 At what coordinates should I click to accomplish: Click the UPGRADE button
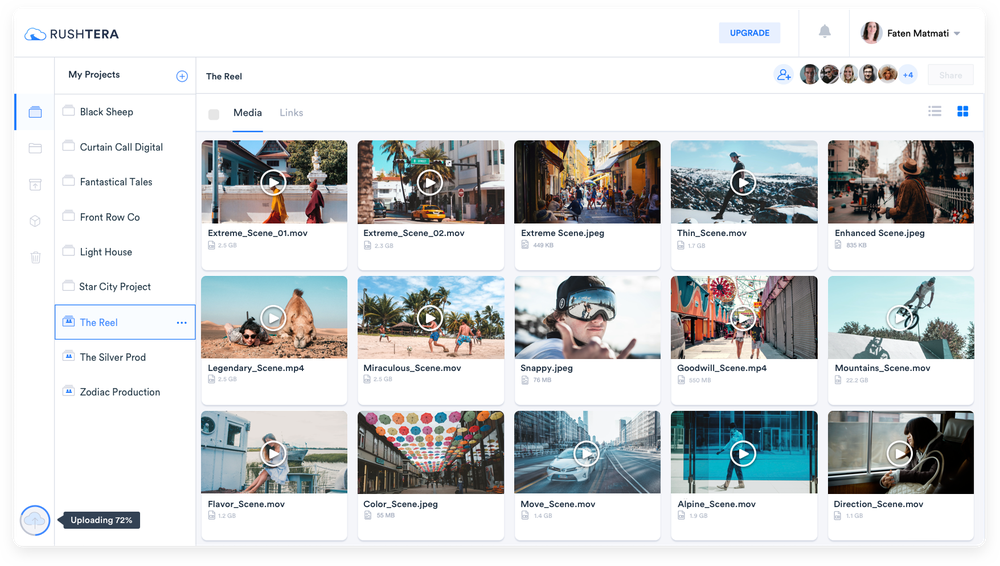coord(749,33)
